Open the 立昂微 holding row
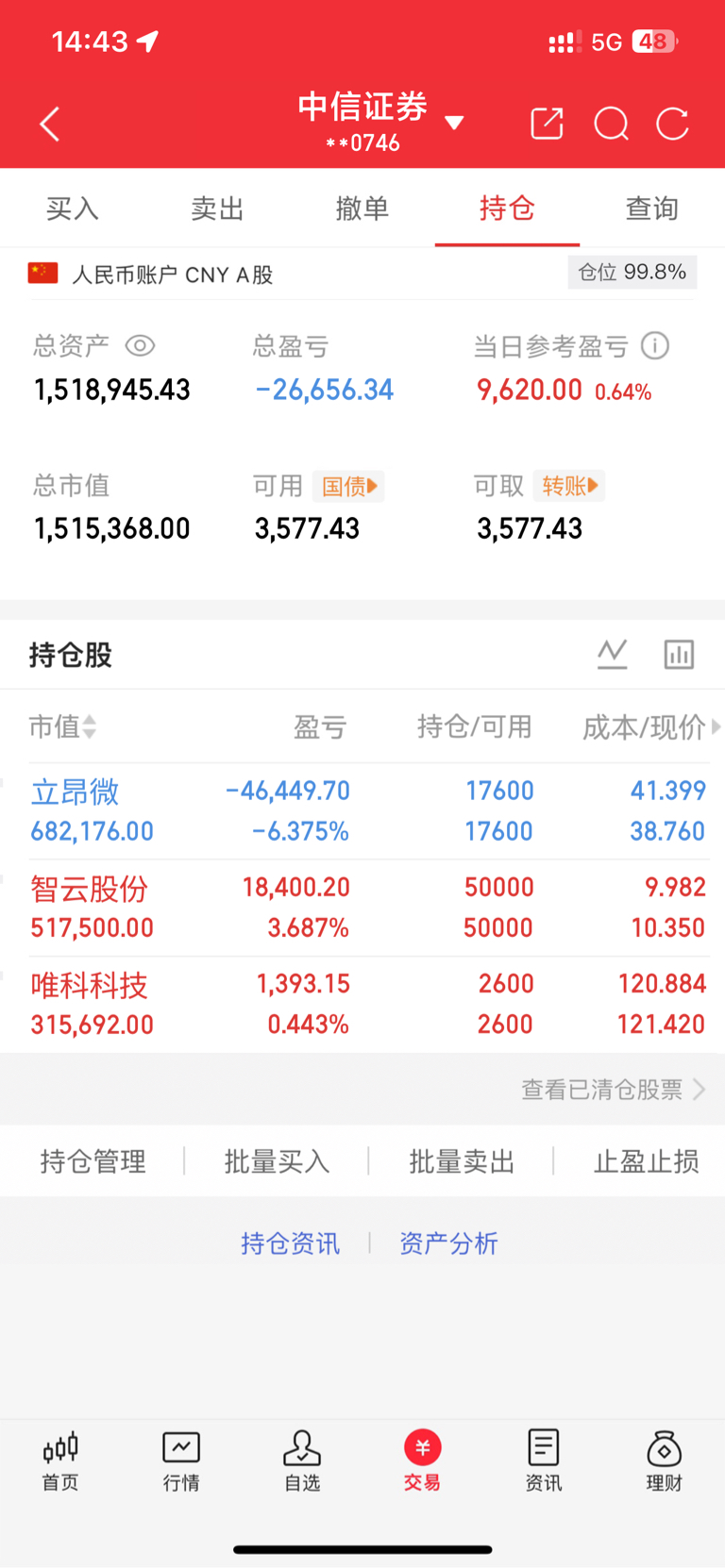 tap(362, 811)
